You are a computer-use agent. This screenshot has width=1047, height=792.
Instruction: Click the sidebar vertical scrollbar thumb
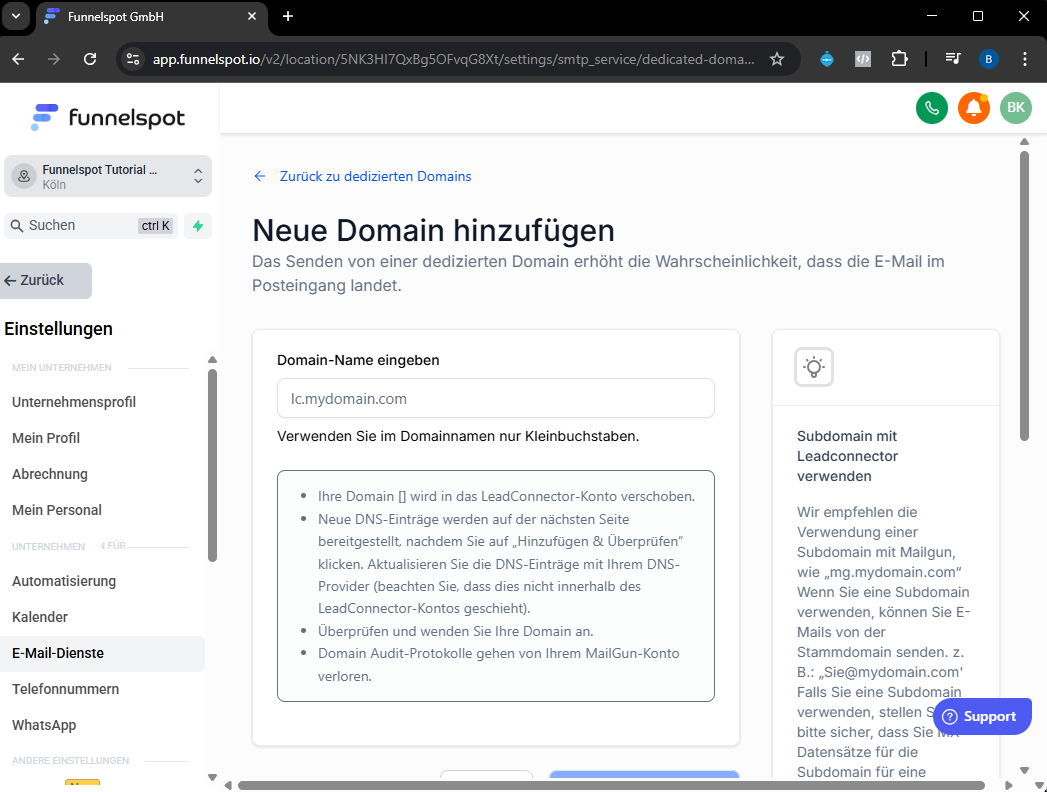(212, 465)
